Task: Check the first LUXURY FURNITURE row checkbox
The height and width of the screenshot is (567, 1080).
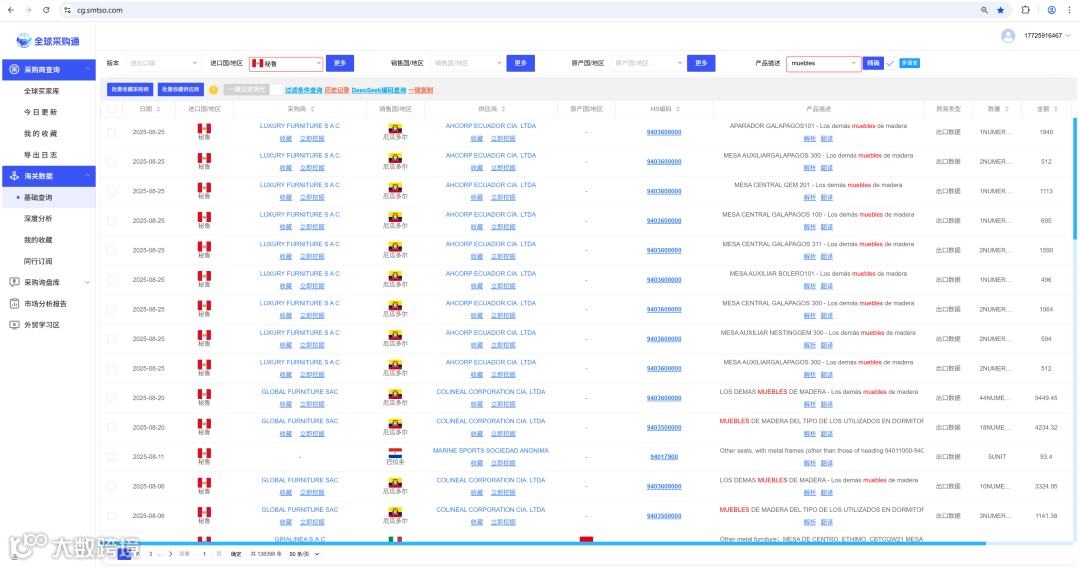Action: coord(112,132)
